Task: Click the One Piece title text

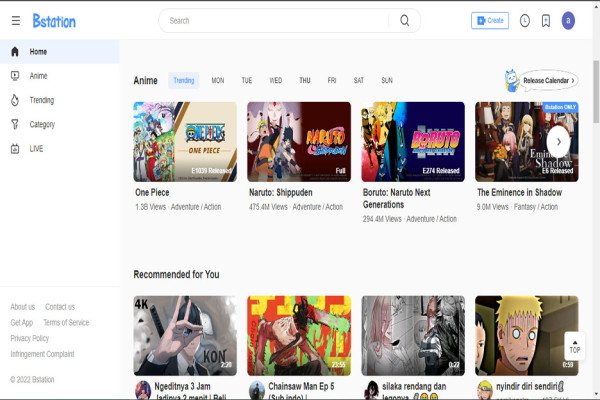Action: 152,192
